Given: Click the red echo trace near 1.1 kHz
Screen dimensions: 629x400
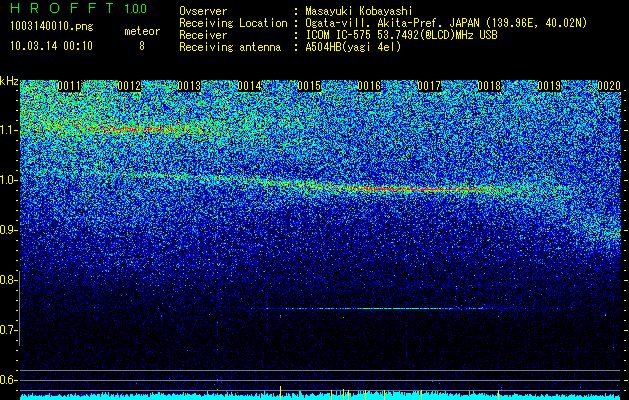Looking at the screenshot, I should pos(140,129).
